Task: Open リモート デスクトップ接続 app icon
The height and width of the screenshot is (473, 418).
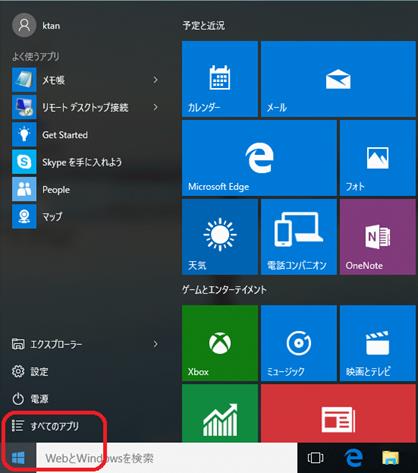Action: coord(24,107)
